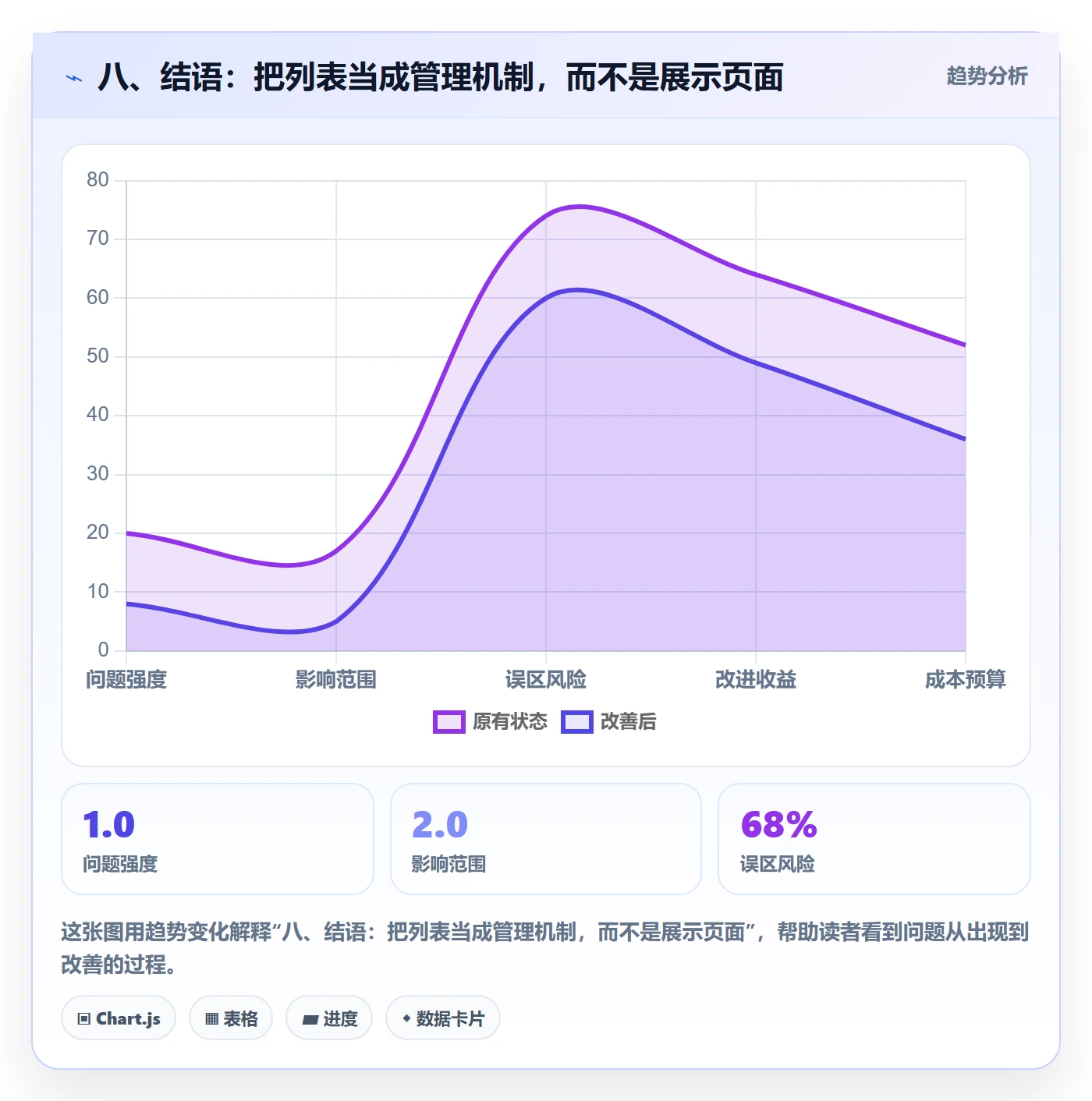
Task: Open the 1.0 问题强度 stat card
Action: (218, 839)
